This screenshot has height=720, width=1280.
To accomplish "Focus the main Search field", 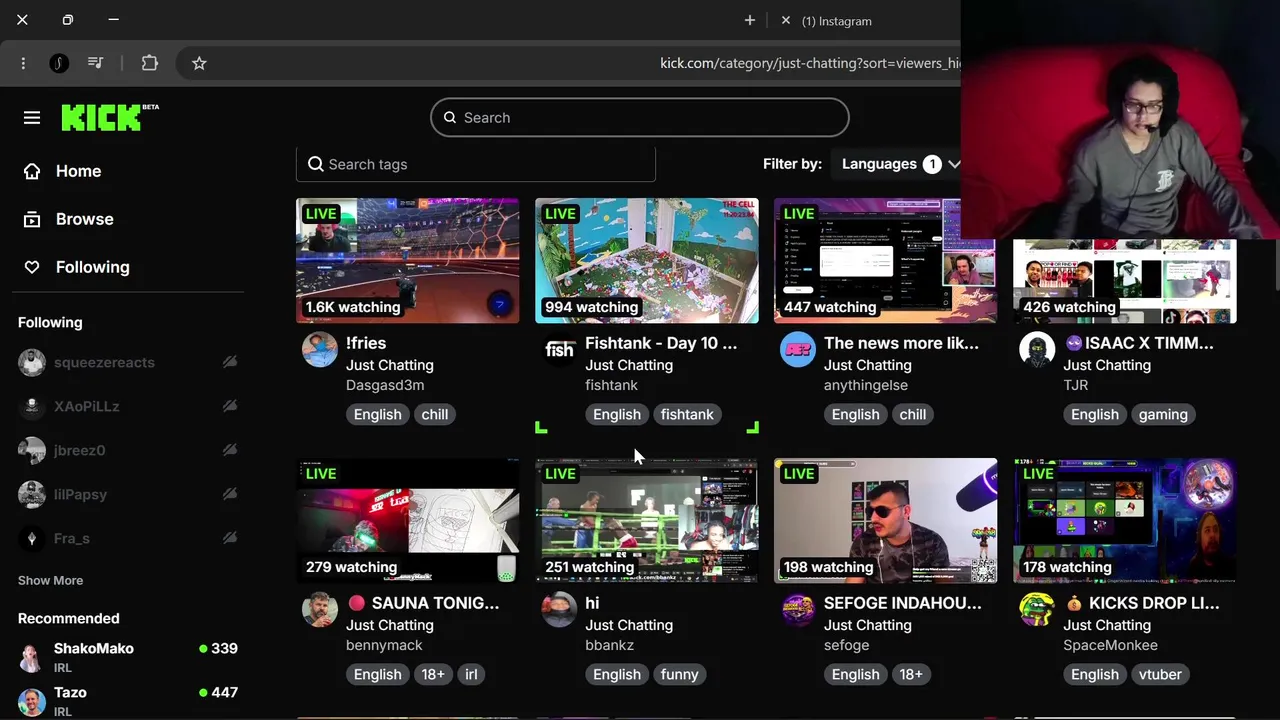I will (640, 118).
